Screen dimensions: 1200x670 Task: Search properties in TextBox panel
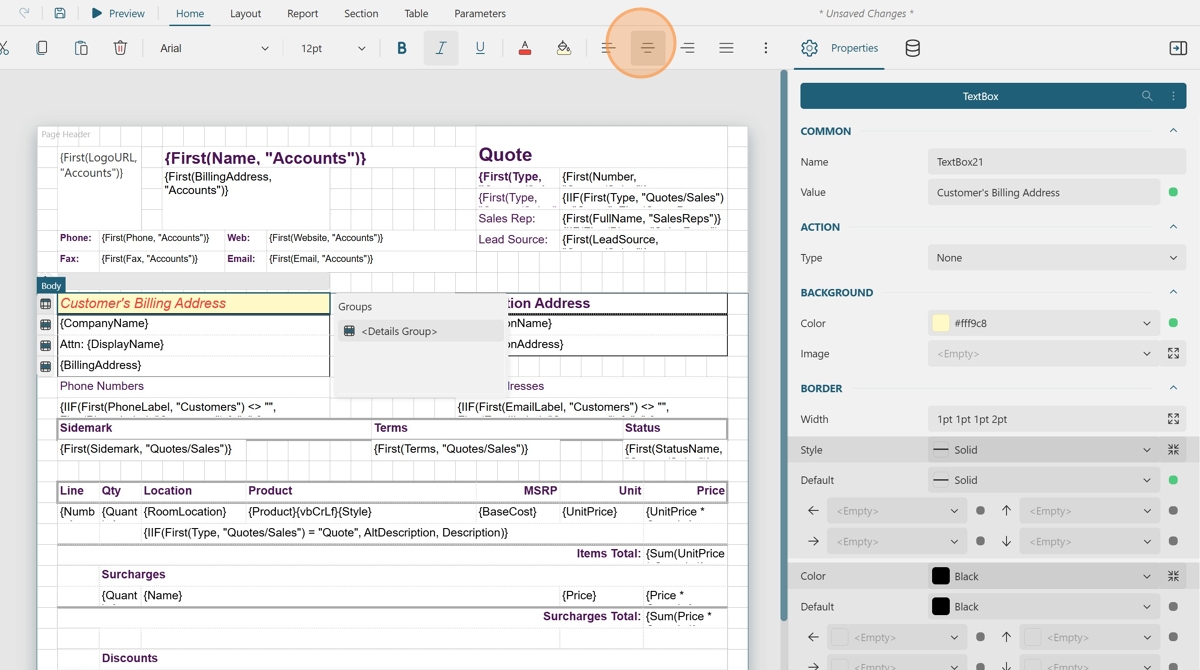pyautogui.click(x=1147, y=96)
